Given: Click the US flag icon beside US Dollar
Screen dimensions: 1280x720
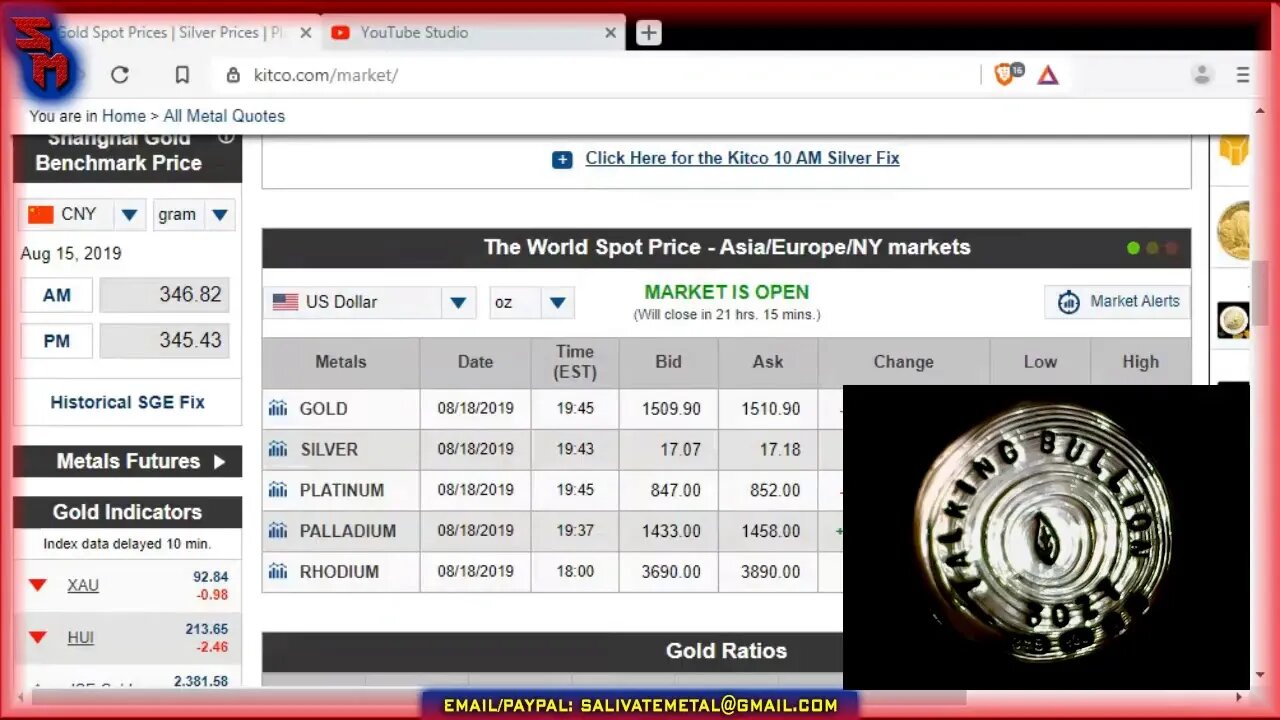Looking at the screenshot, I should pyautogui.click(x=286, y=302).
